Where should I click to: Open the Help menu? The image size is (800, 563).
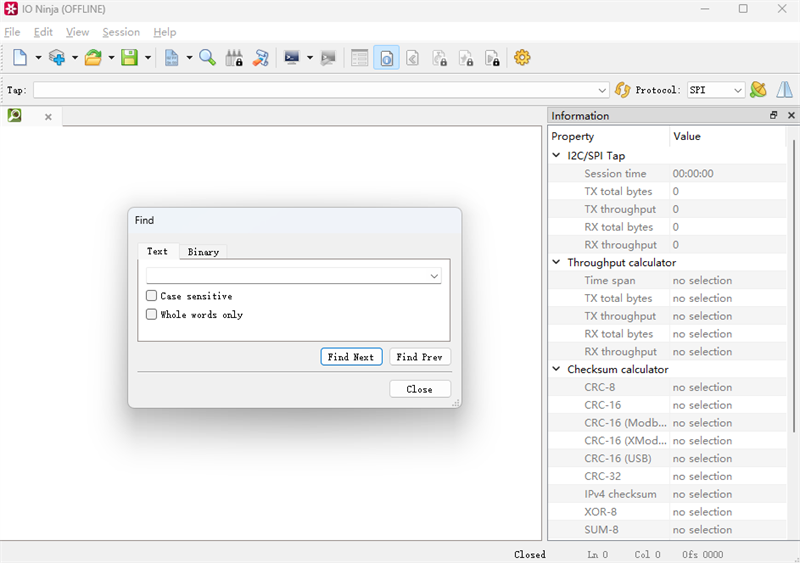[x=165, y=32]
